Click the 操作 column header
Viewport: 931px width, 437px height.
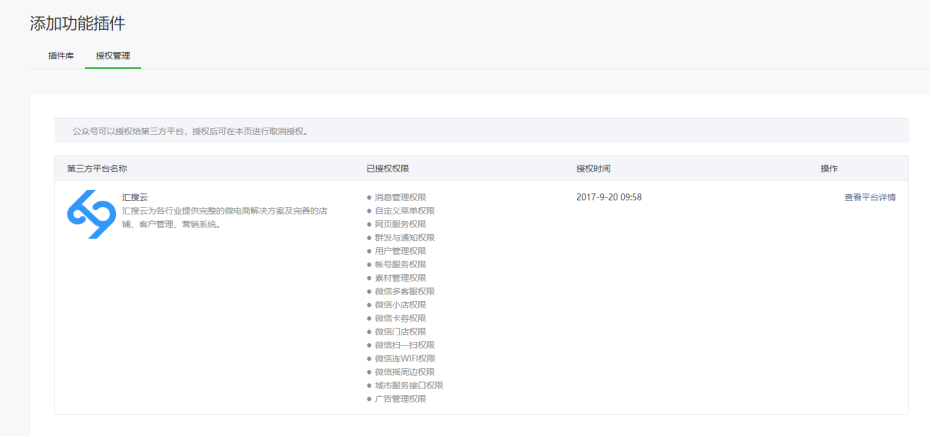click(x=828, y=168)
